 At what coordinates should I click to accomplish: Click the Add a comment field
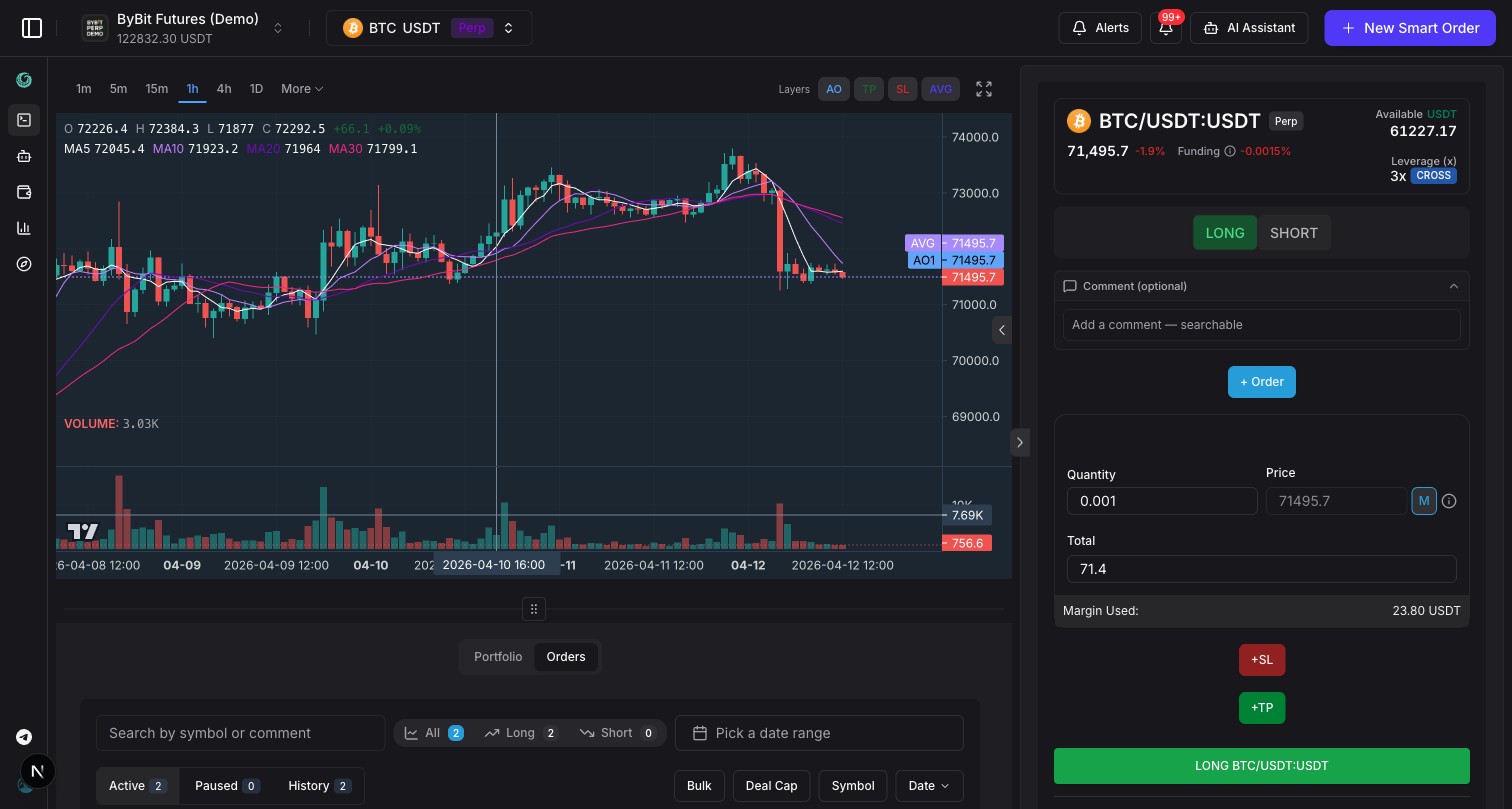coord(1262,325)
